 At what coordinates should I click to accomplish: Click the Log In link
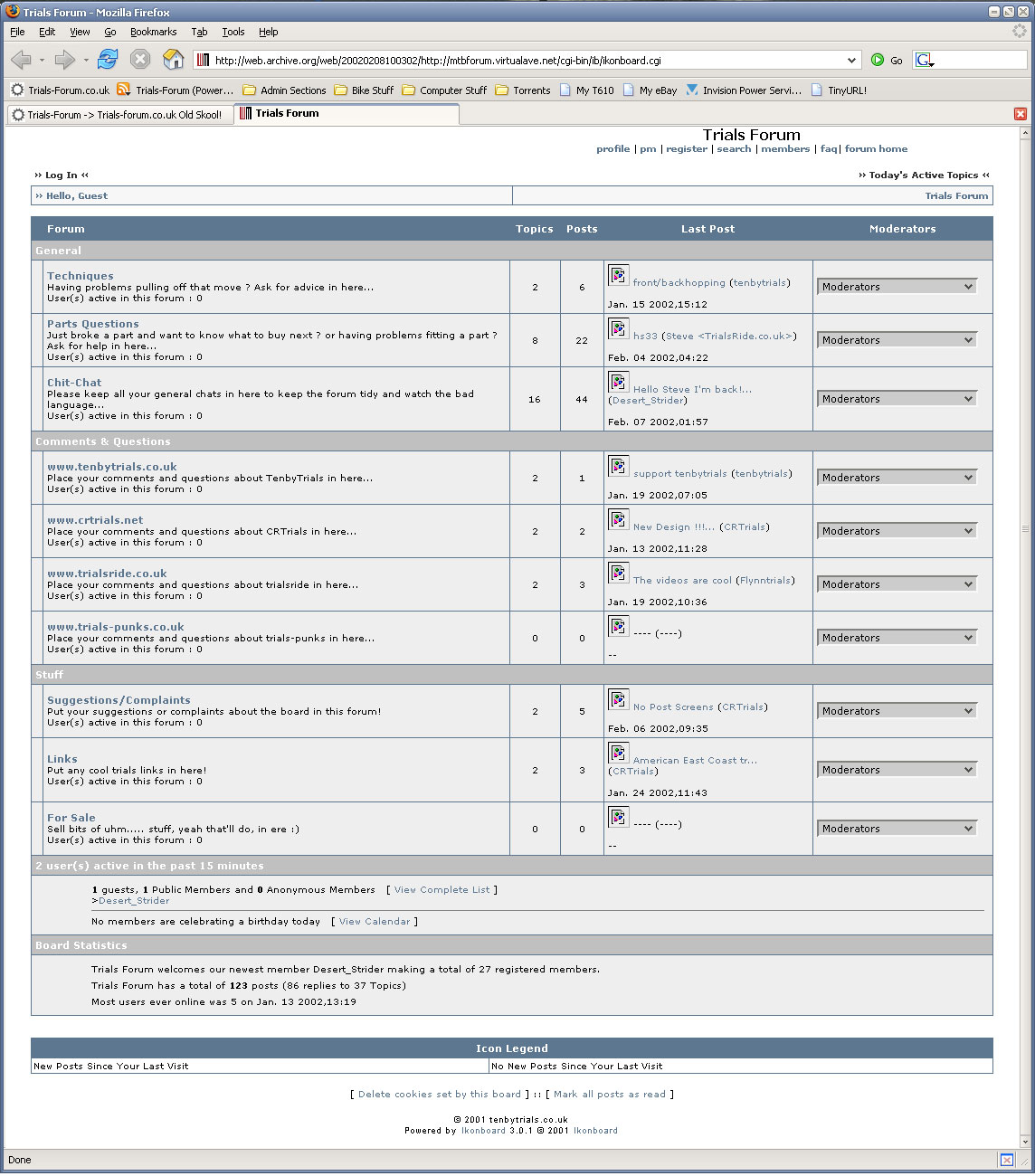point(62,175)
